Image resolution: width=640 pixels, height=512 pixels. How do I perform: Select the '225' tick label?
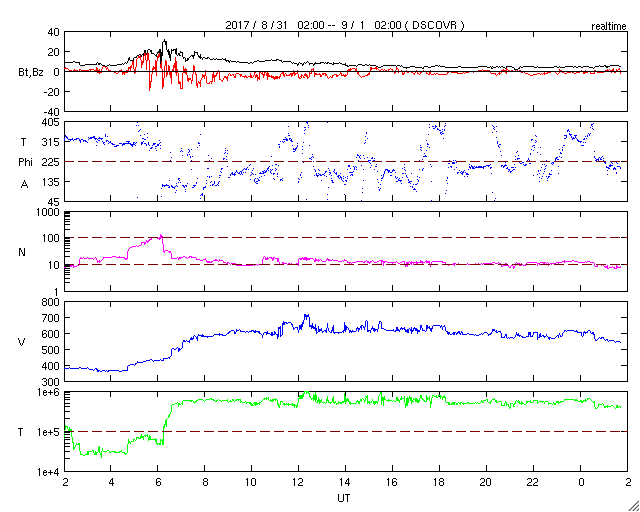tap(52, 162)
